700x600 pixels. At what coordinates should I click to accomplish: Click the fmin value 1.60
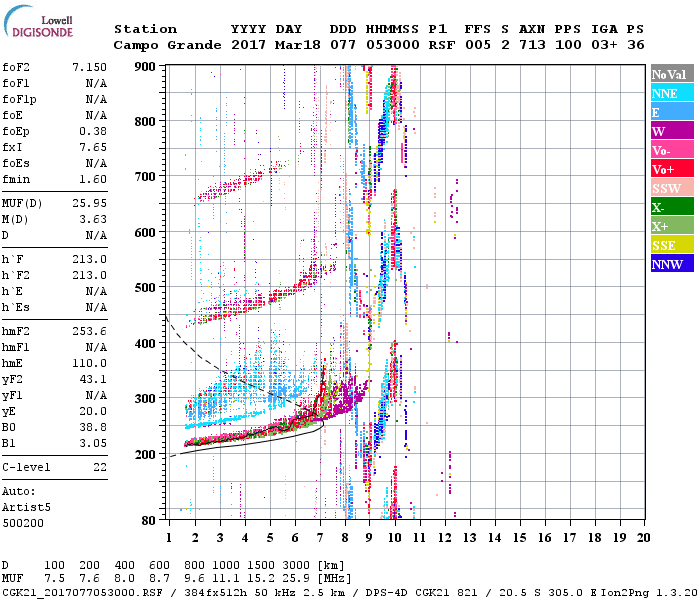coord(93,179)
